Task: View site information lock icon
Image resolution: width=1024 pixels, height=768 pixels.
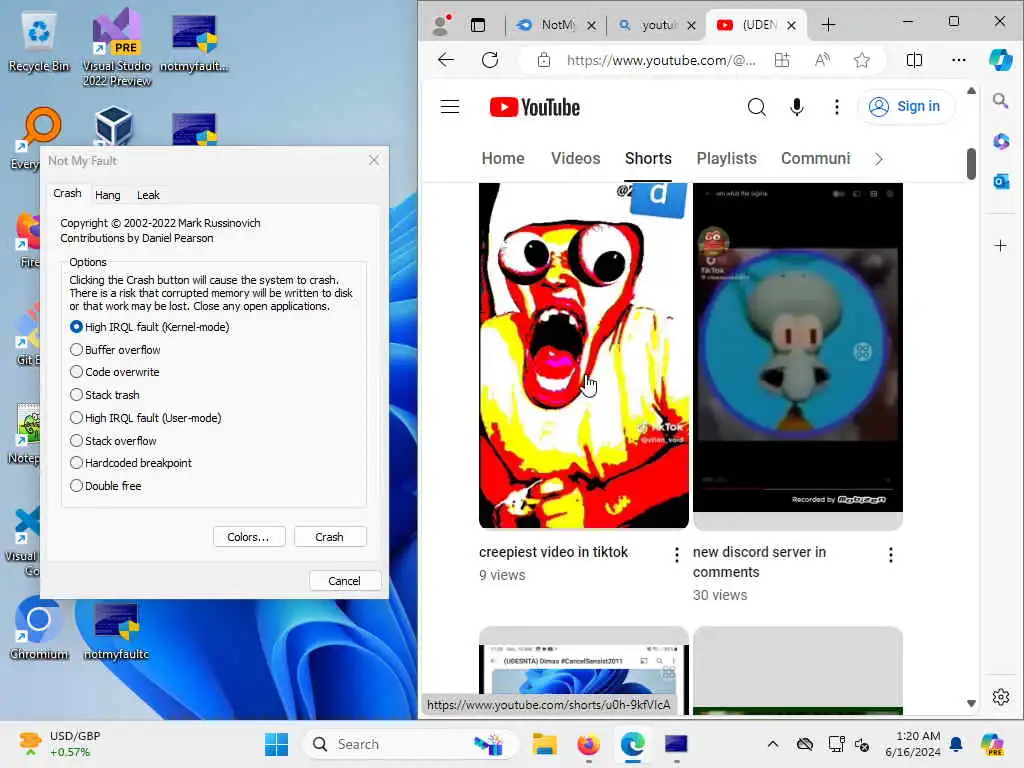Action: coord(543,60)
